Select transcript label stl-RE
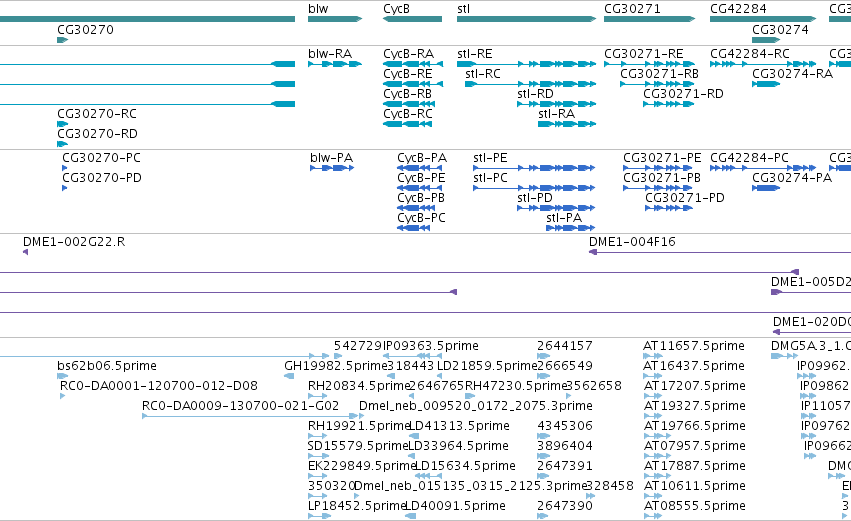This screenshot has height=521, width=851. [x=475, y=54]
